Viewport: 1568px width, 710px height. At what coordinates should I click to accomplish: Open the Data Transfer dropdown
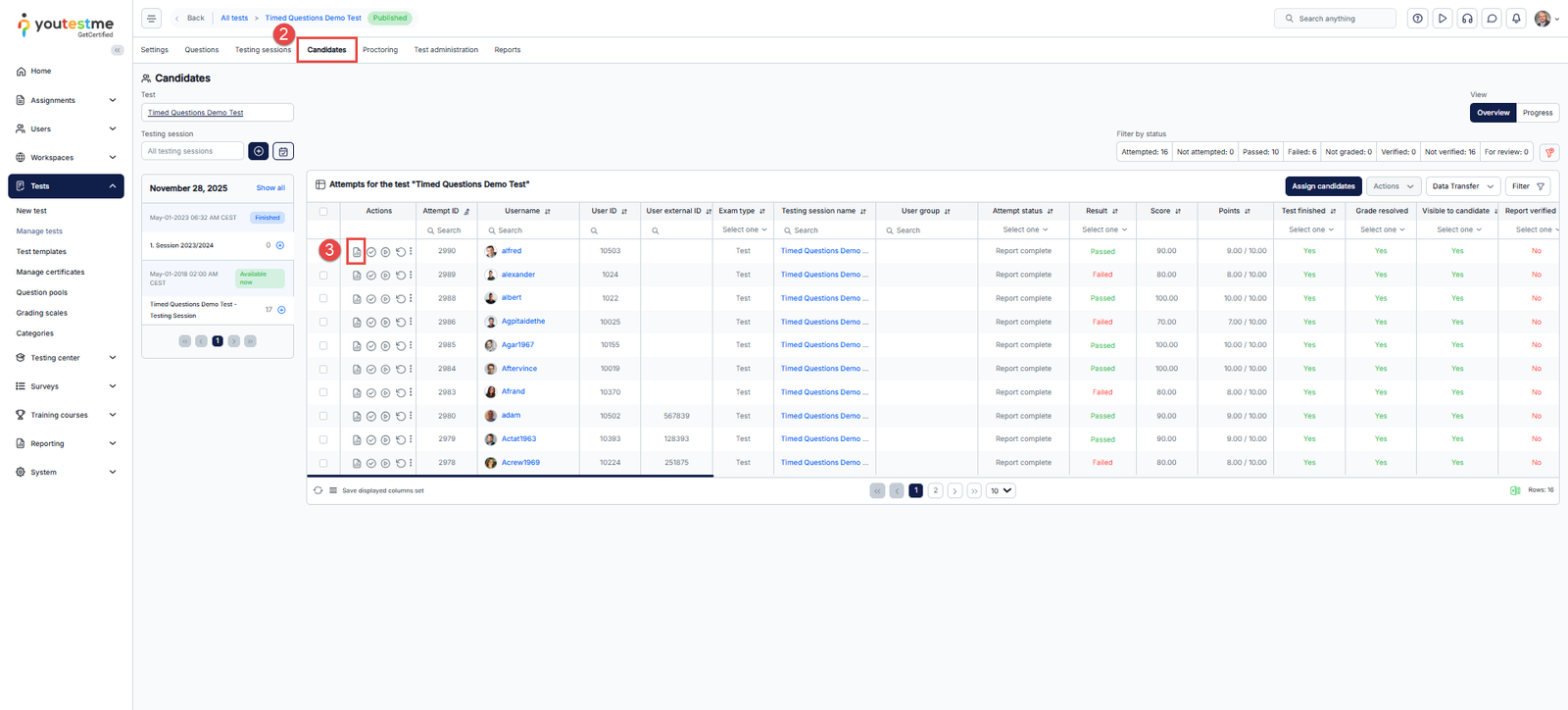[x=1462, y=186]
